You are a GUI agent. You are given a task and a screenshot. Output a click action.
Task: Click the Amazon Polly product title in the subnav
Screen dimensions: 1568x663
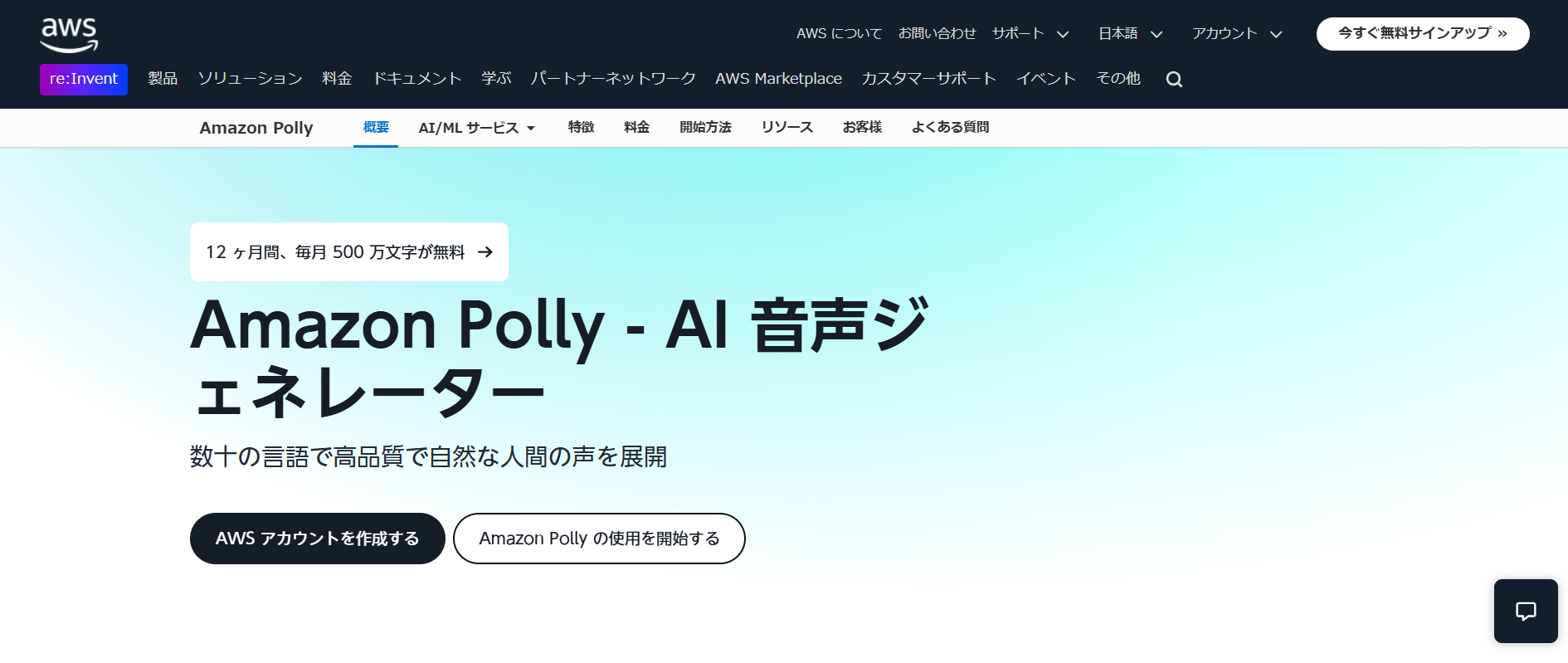pos(256,128)
